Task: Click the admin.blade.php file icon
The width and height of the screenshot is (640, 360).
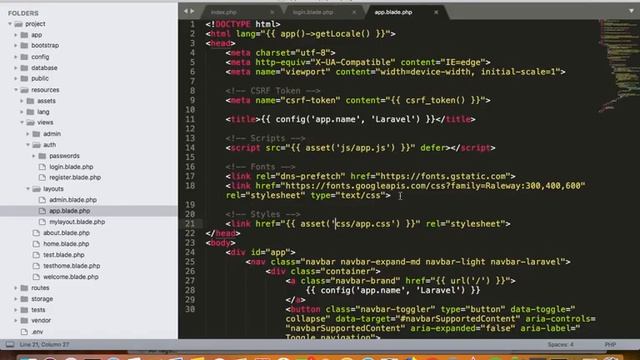Action: click(x=42, y=200)
